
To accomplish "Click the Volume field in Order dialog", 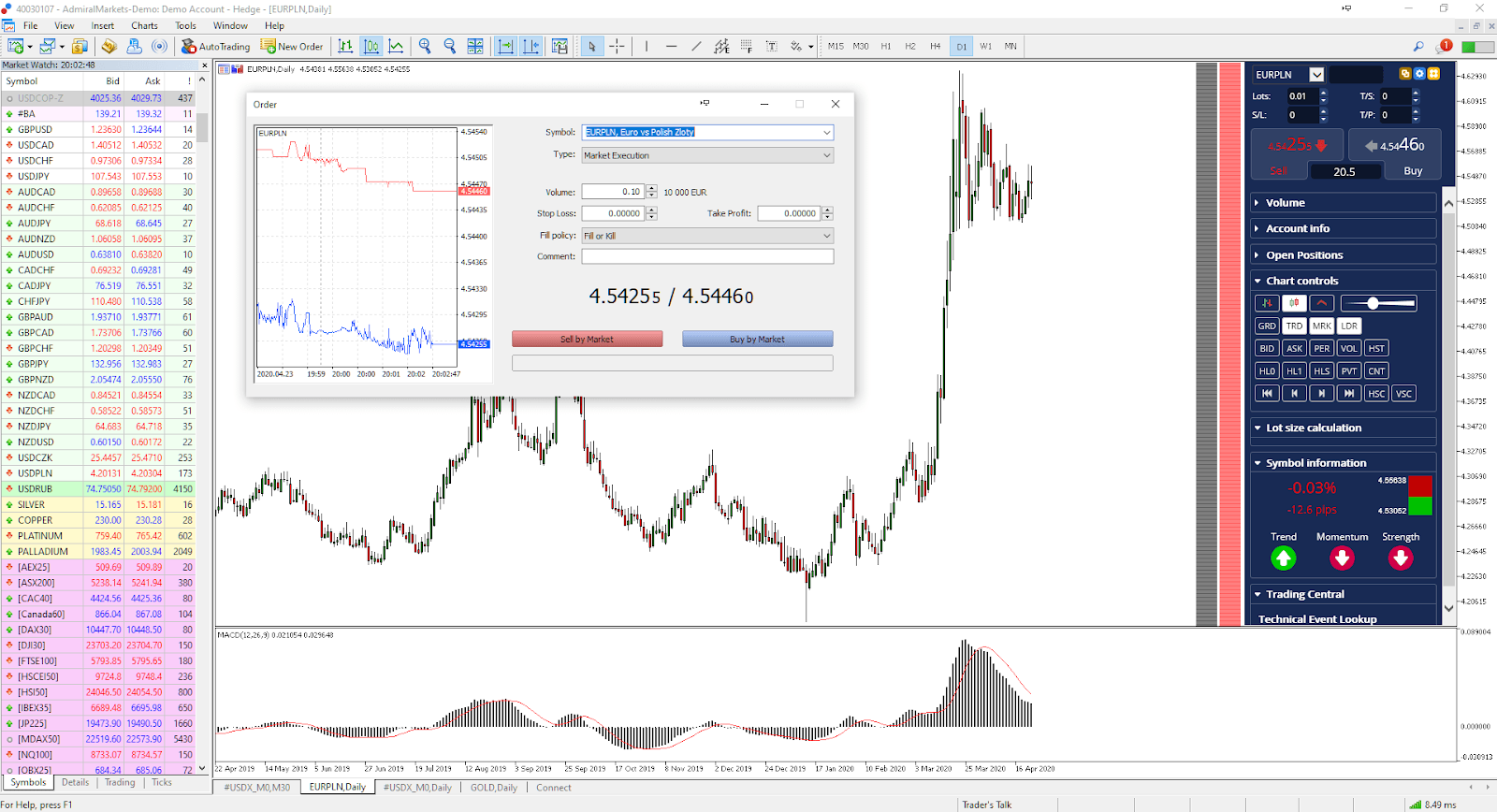I will pyautogui.click(x=613, y=192).
